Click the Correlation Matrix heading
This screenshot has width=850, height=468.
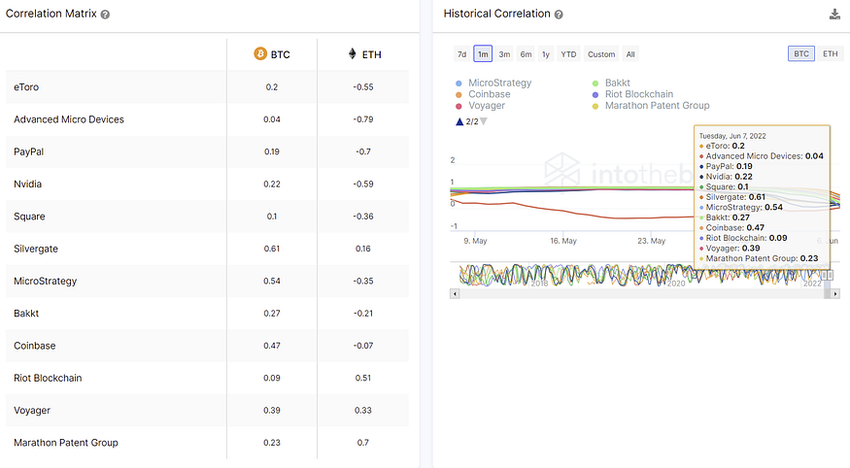(x=51, y=14)
